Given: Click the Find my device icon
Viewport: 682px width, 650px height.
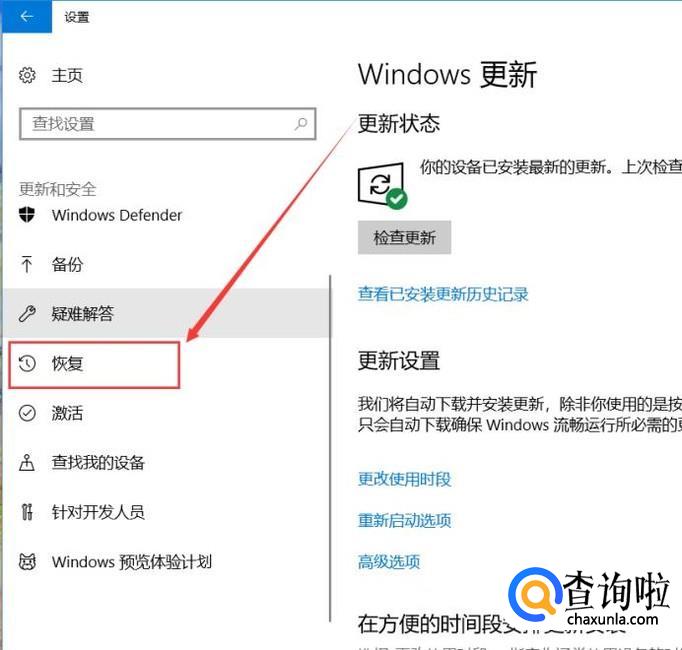Looking at the screenshot, I should pos(27,462).
